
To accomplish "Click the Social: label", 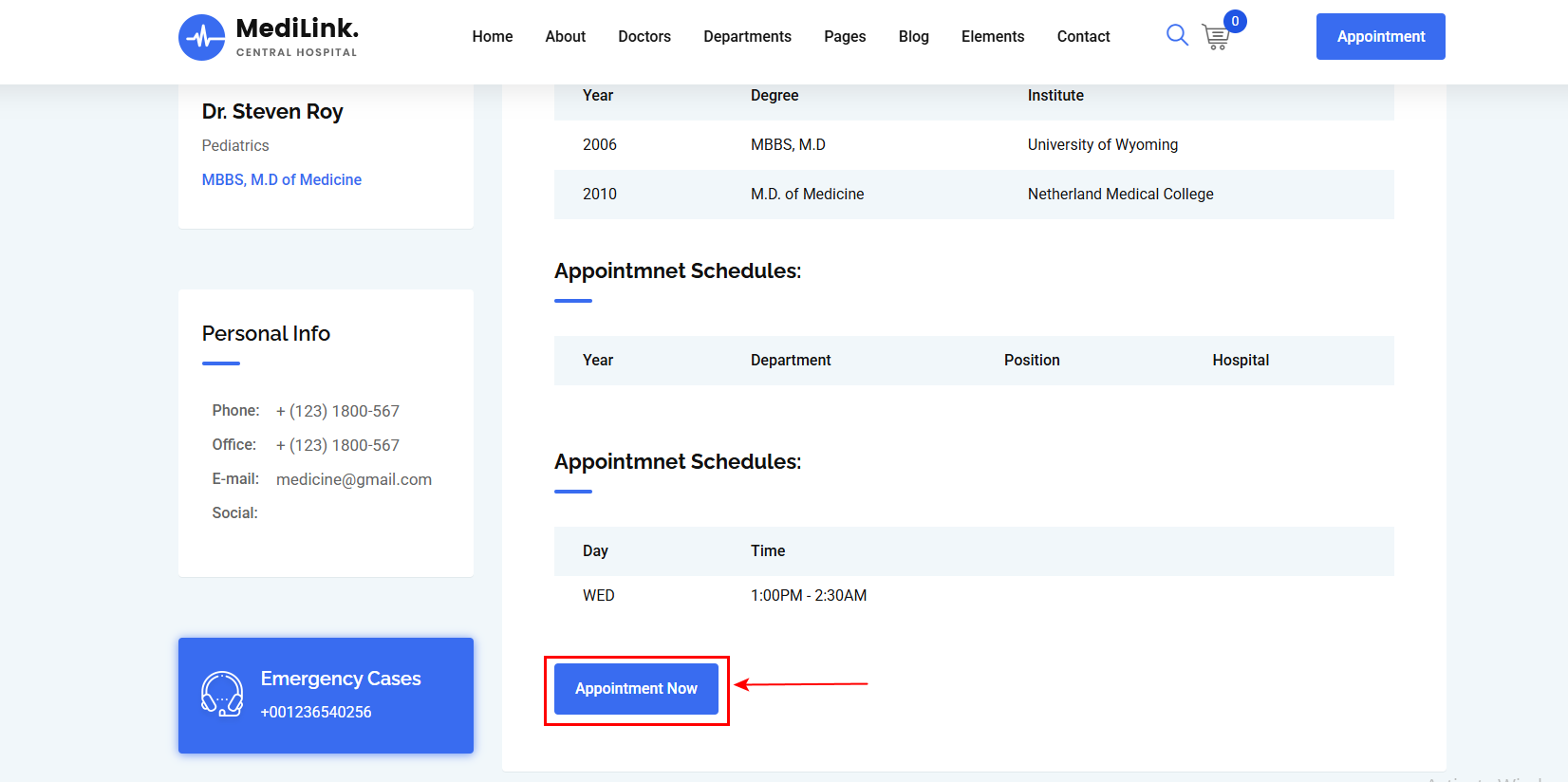I will point(235,512).
